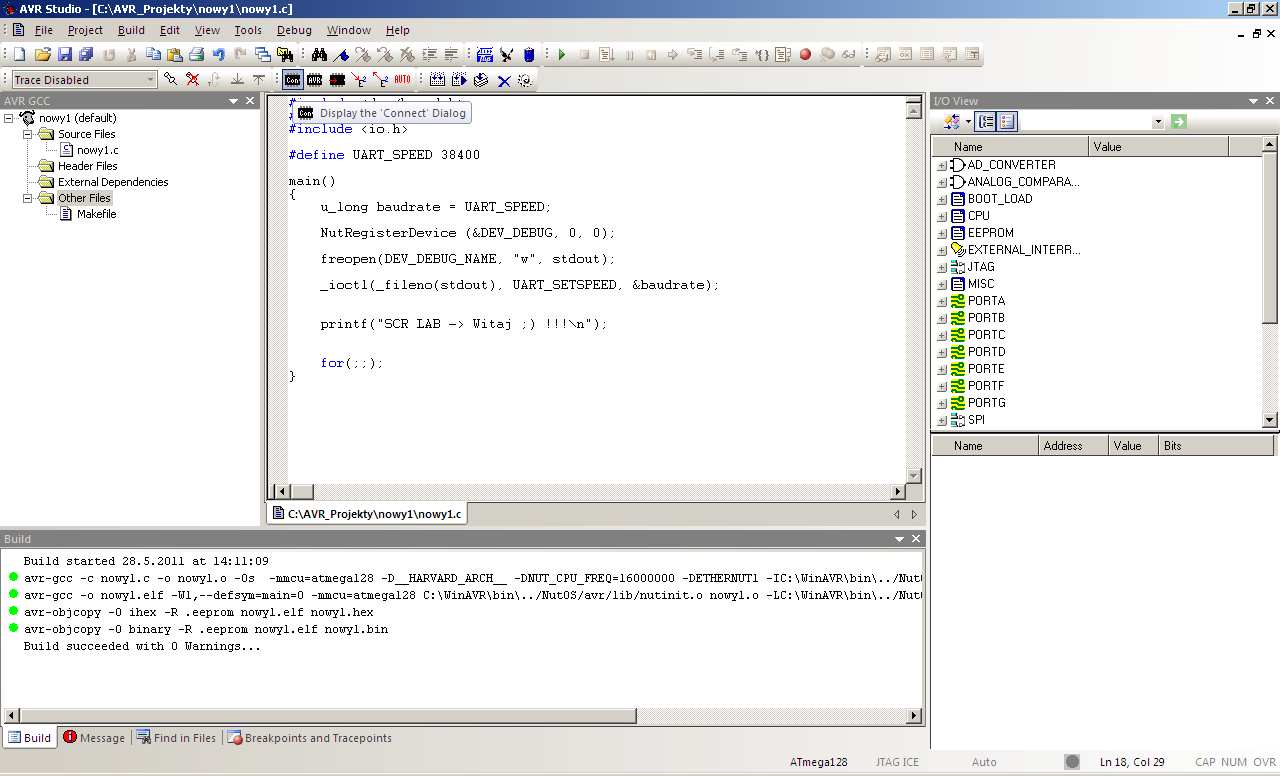Screen dimensions: 1280x776
Task: Close the AVR GCC panel
Action: tap(250, 101)
